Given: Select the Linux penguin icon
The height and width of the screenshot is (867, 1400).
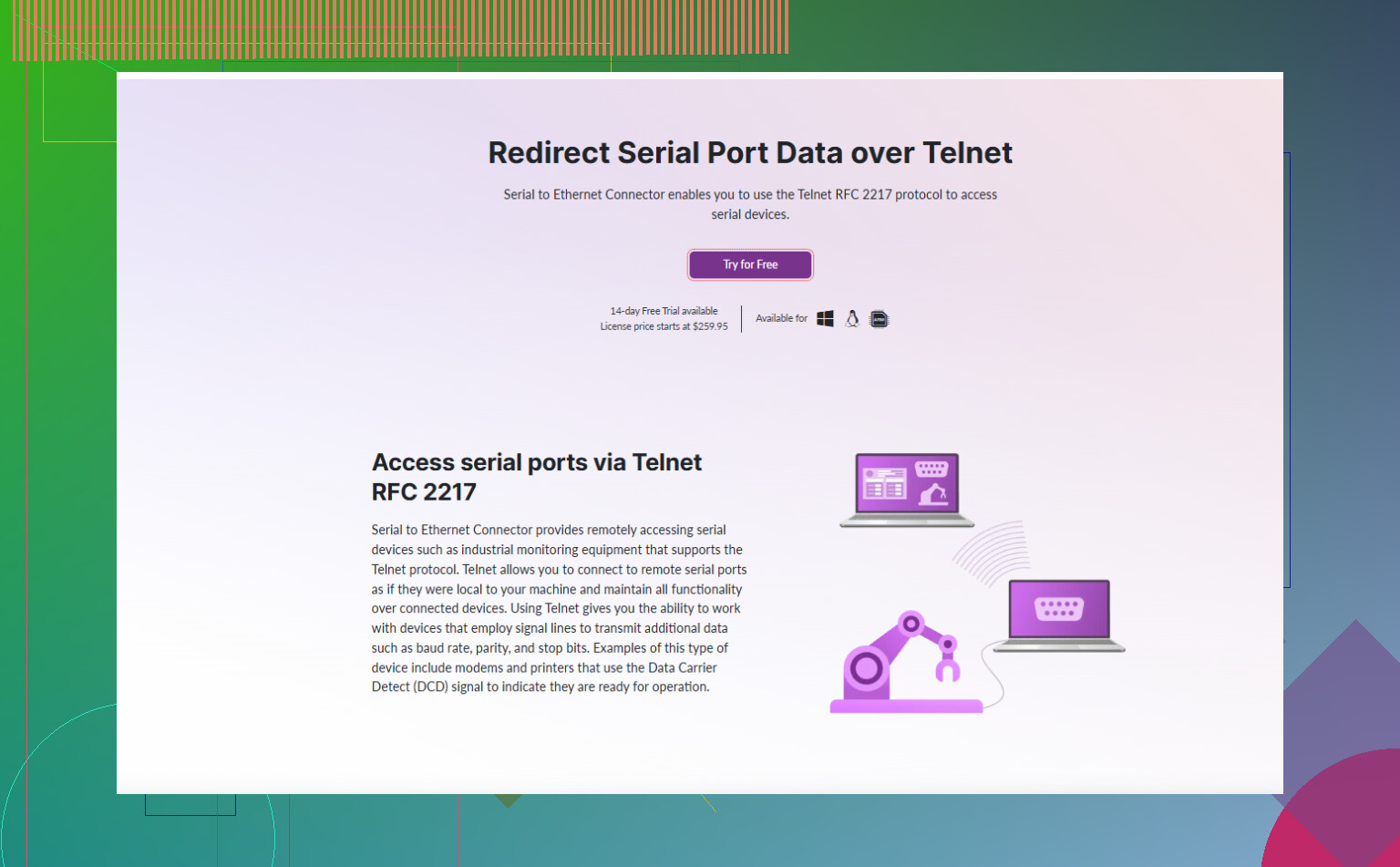Looking at the screenshot, I should 852,318.
